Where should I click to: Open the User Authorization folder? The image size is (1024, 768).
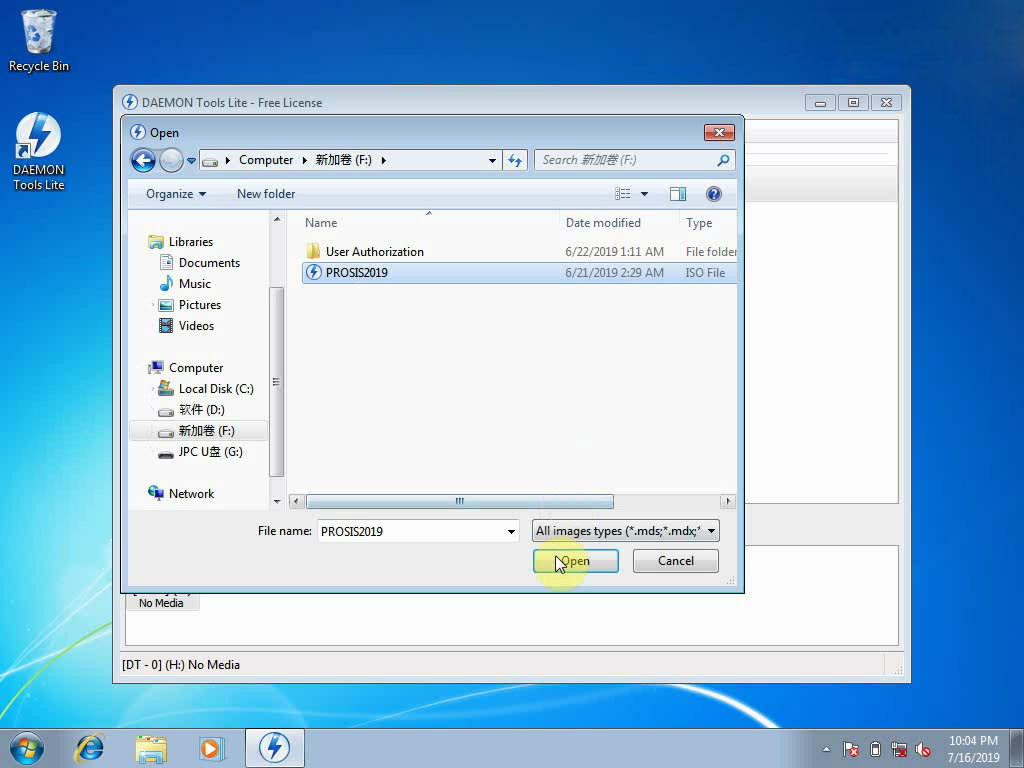pyautogui.click(x=374, y=252)
